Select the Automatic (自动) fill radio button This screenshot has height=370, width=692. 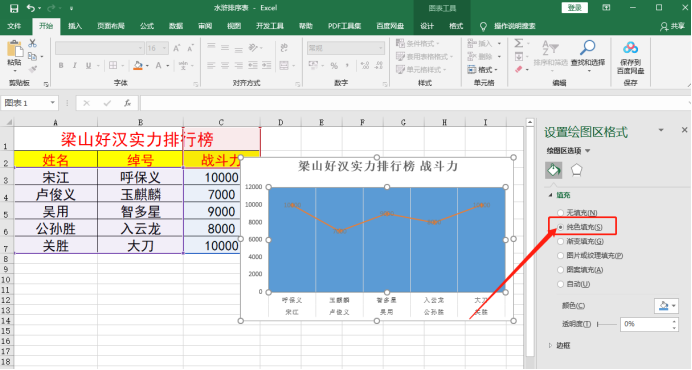(x=560, y=284)
